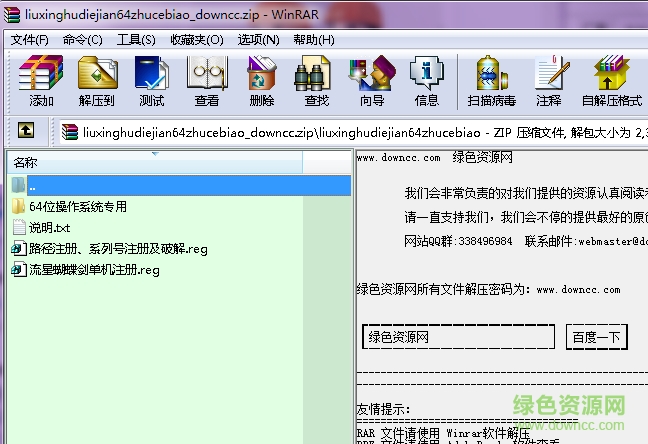The height and width of the screenshot is (444, 648).
Task: Select 流星蝴蝶剑单机注册.reg file name
Action: click(94, 270)
